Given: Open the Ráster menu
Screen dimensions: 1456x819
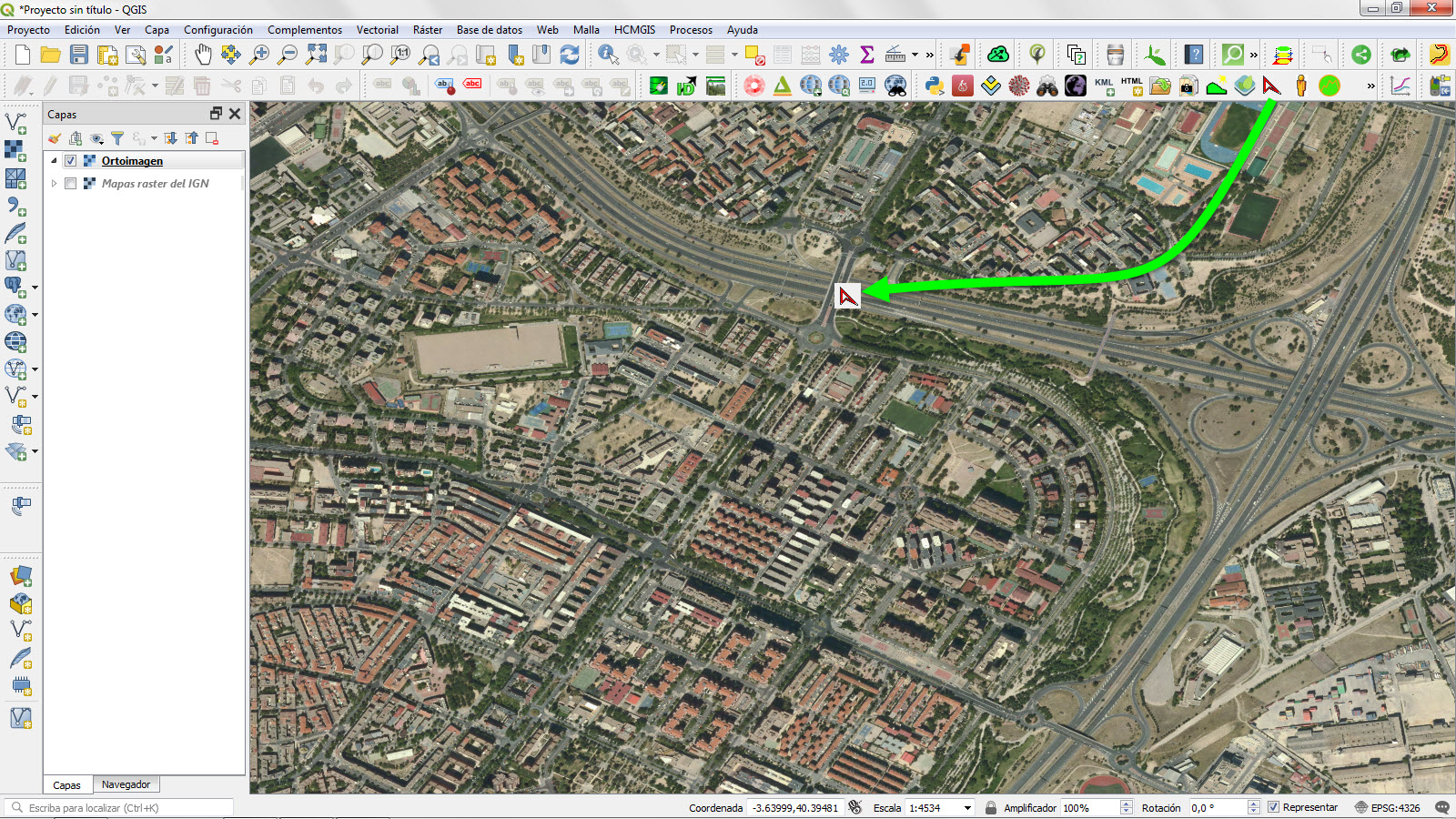Looking at the screenshot, I should 427,30.
